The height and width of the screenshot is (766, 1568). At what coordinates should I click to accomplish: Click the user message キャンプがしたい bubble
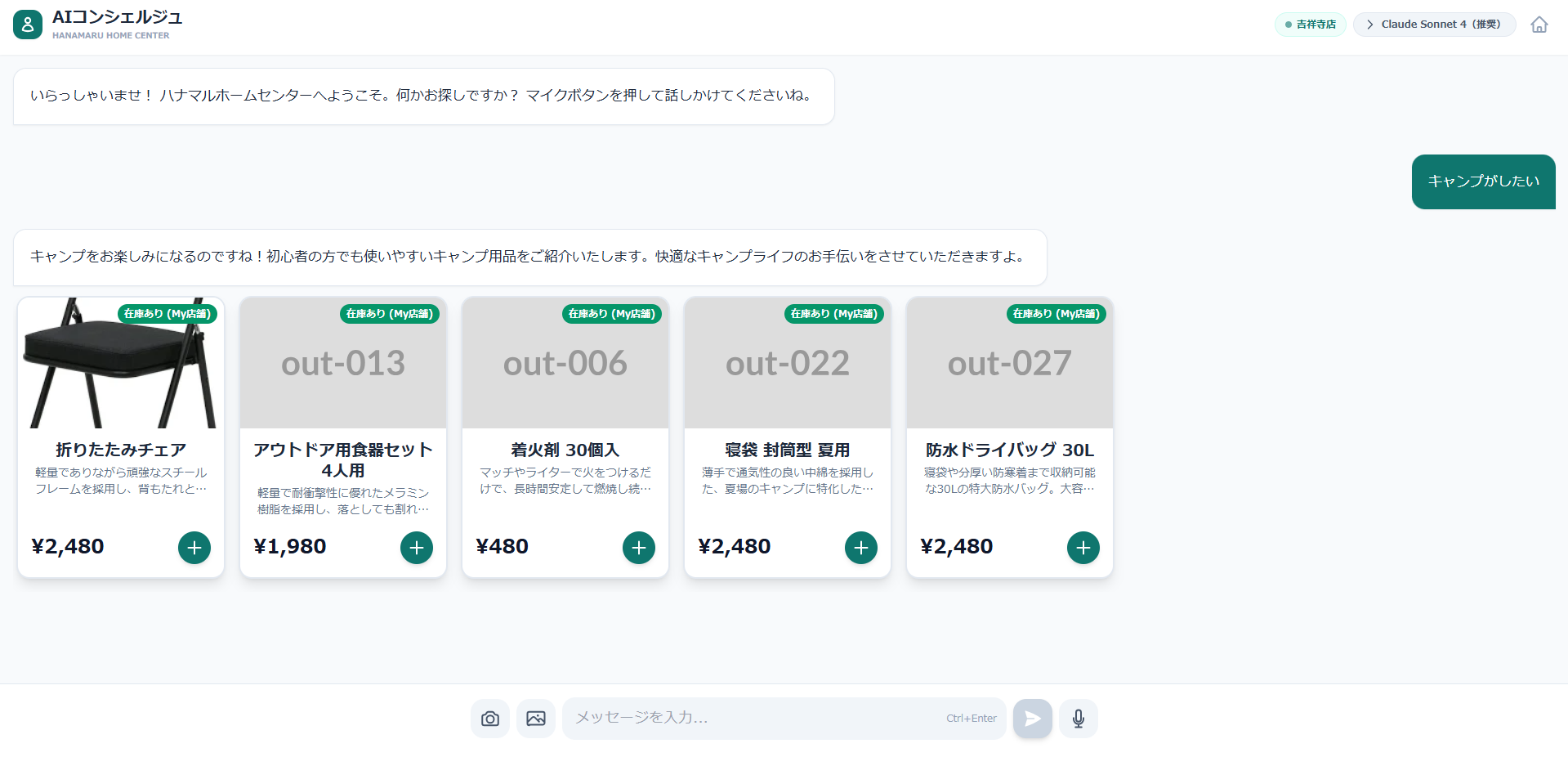click(1484, 181)
